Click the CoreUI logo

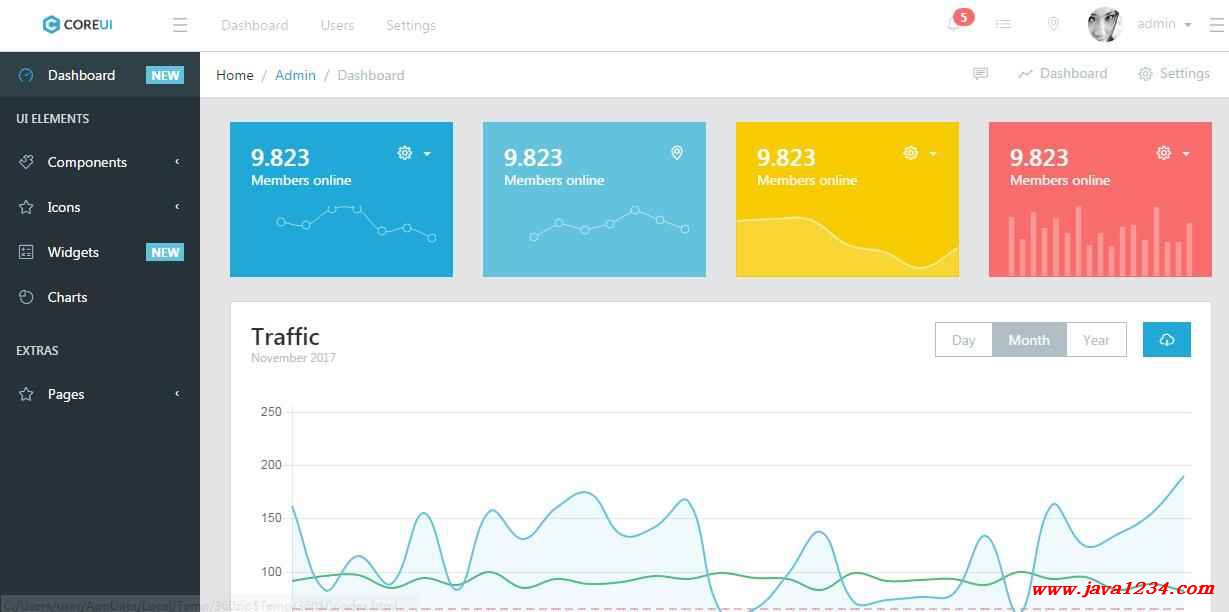pyautogui.click(x=78, y=25)
